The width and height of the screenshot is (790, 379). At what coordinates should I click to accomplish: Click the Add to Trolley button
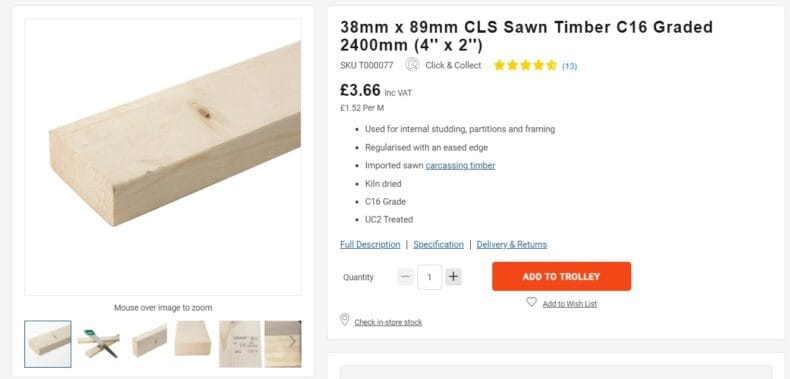click(x=561, y=276)
